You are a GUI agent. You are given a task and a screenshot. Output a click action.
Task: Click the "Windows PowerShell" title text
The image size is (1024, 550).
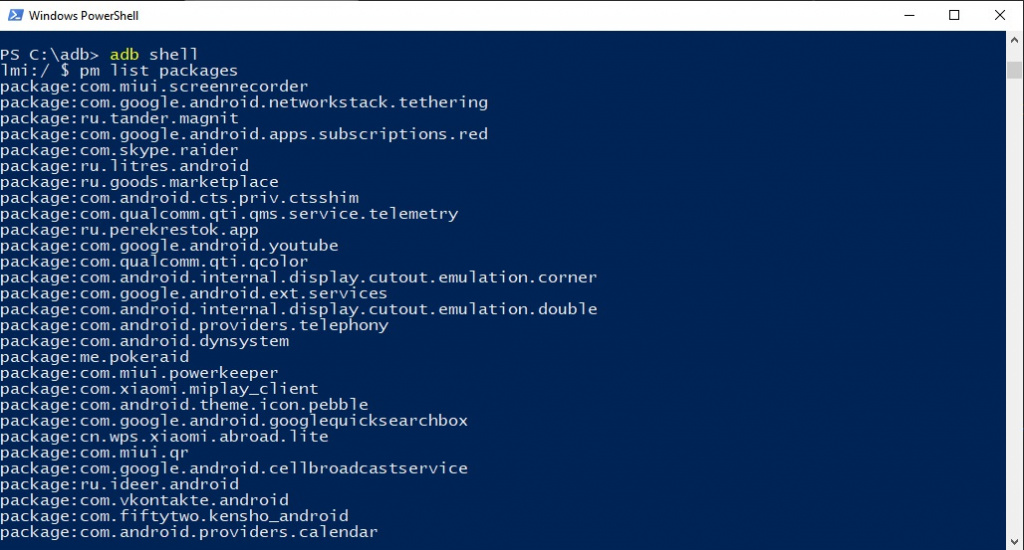pyautogui.click(x=84, y=16)
